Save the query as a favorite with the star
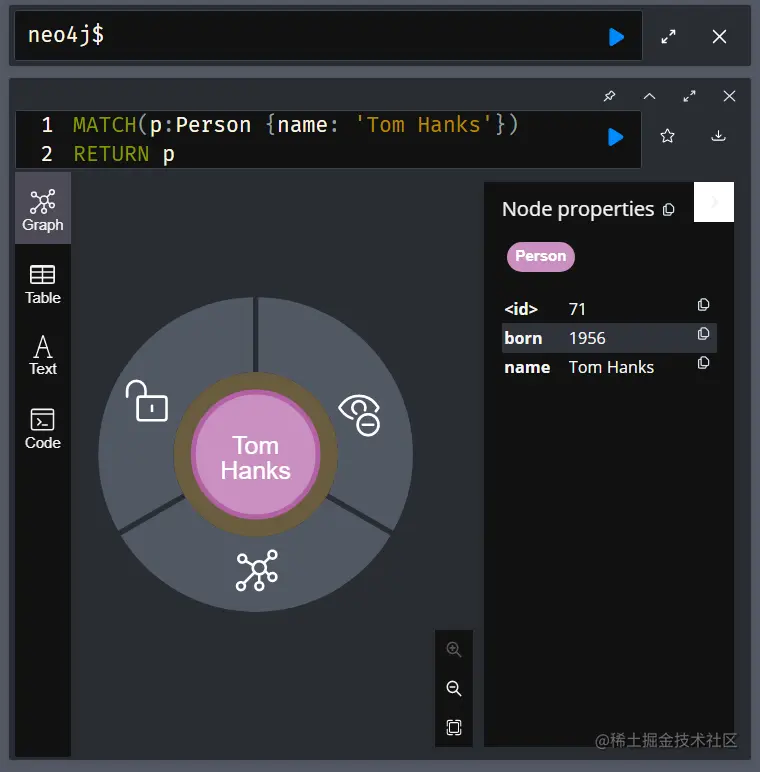 667,135
